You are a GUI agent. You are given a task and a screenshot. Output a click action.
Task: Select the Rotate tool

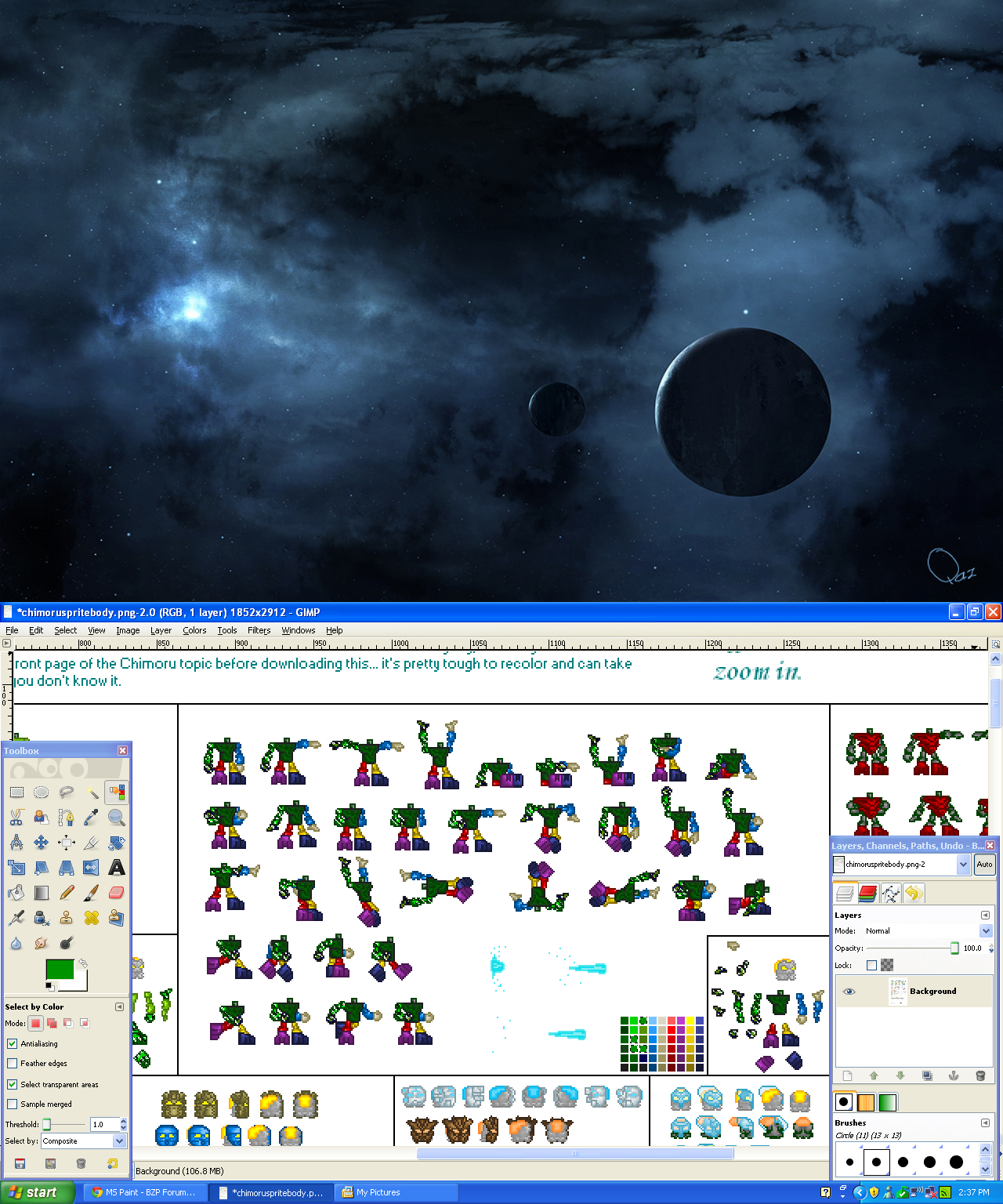tap(117, 843)
